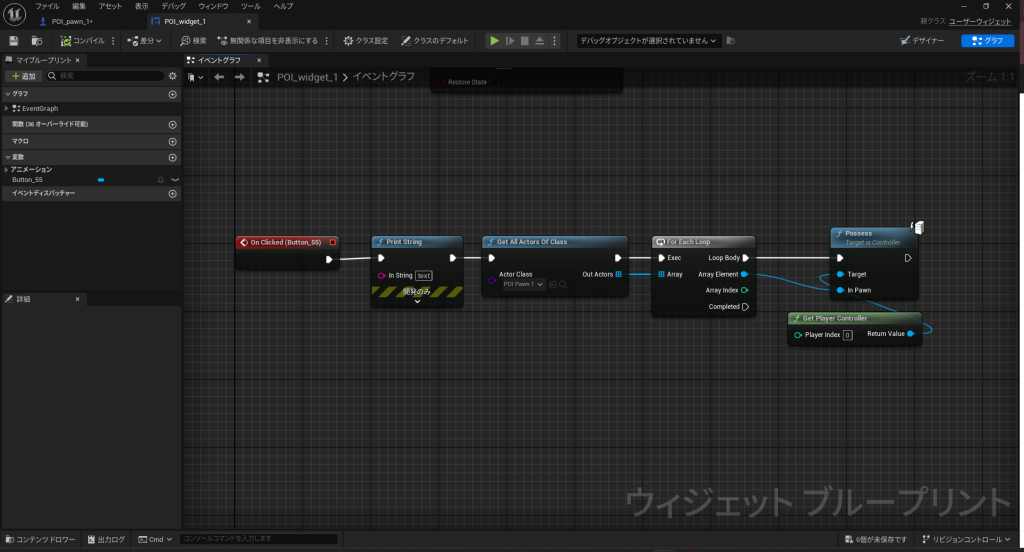This screenshot has height=552, width=1024.
Task: Toggle the Button_55 variable visibility eye
Action: click(175, 180)
